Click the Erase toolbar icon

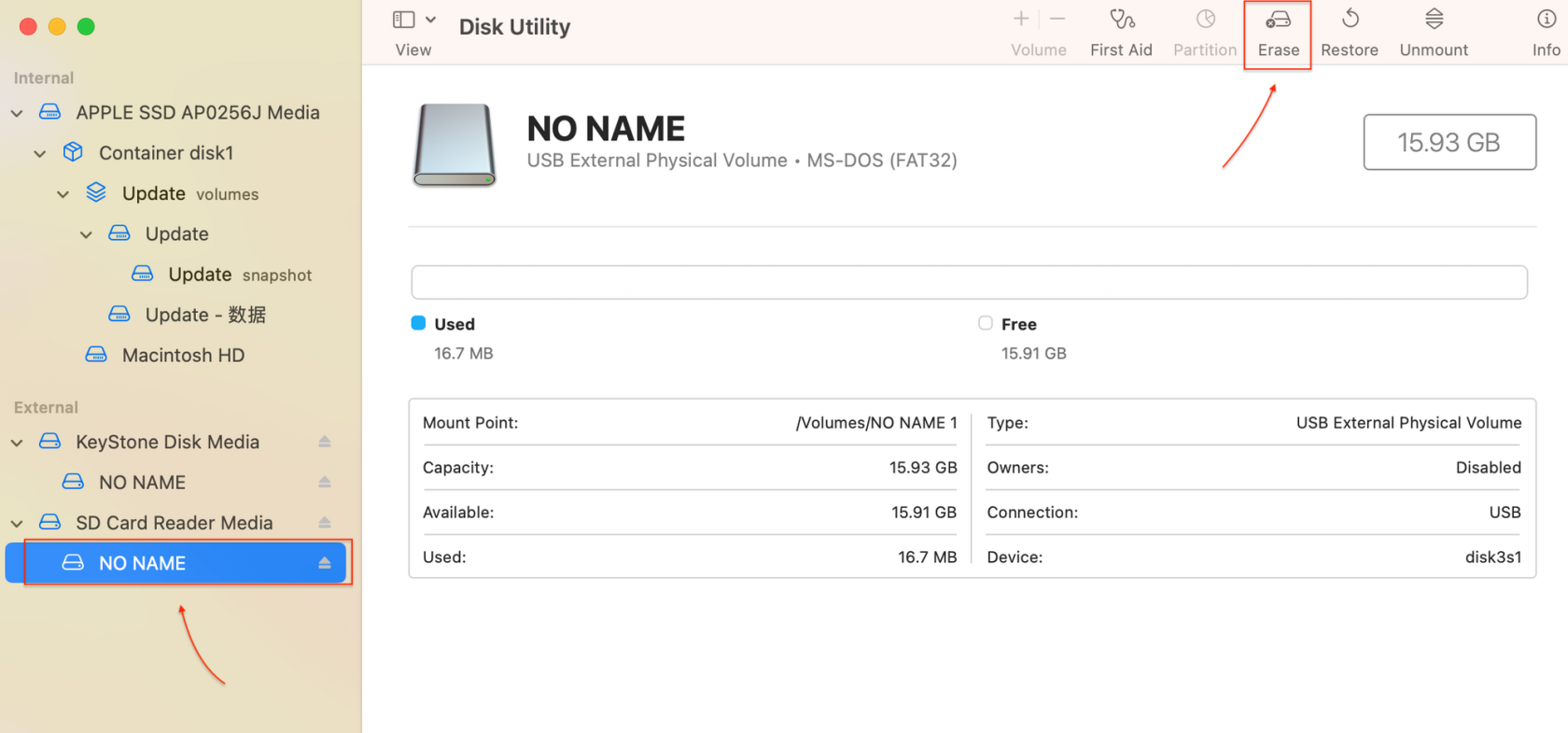click(1277, 21)
